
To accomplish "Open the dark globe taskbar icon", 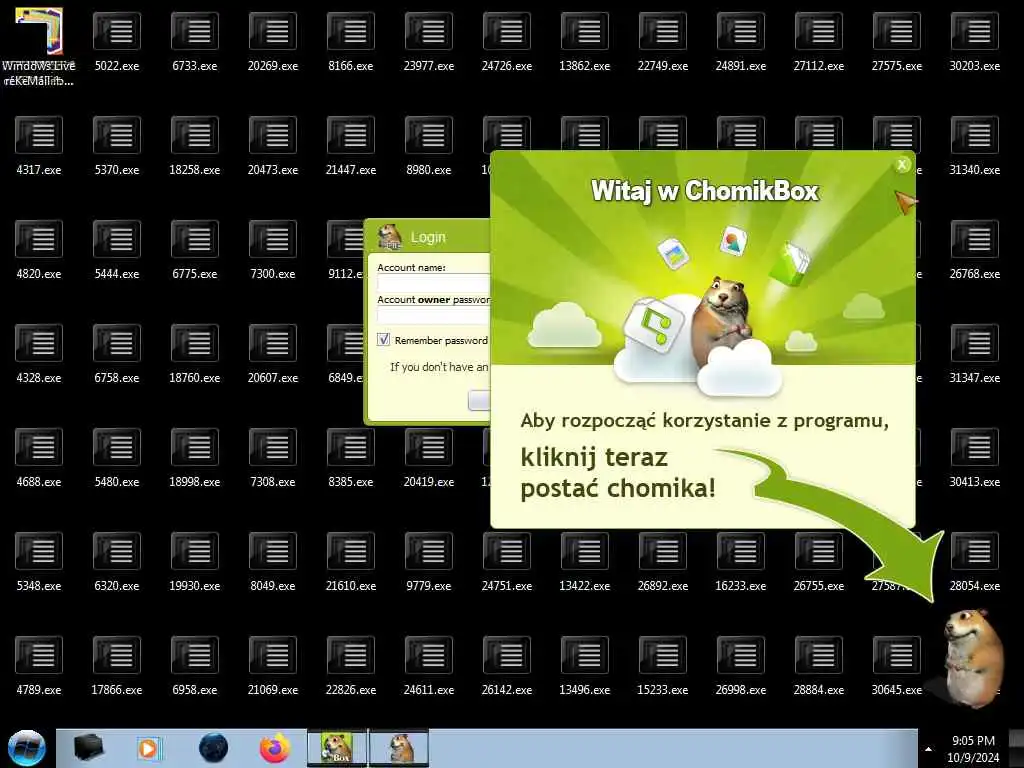I will click(x=214, y=748).
